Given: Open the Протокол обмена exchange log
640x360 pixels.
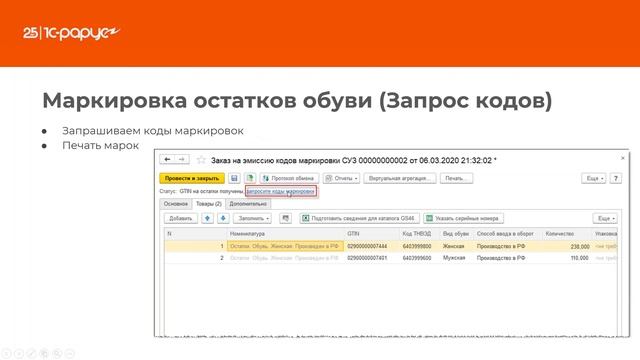Looking at the screenshot, I should pos(289,178).
